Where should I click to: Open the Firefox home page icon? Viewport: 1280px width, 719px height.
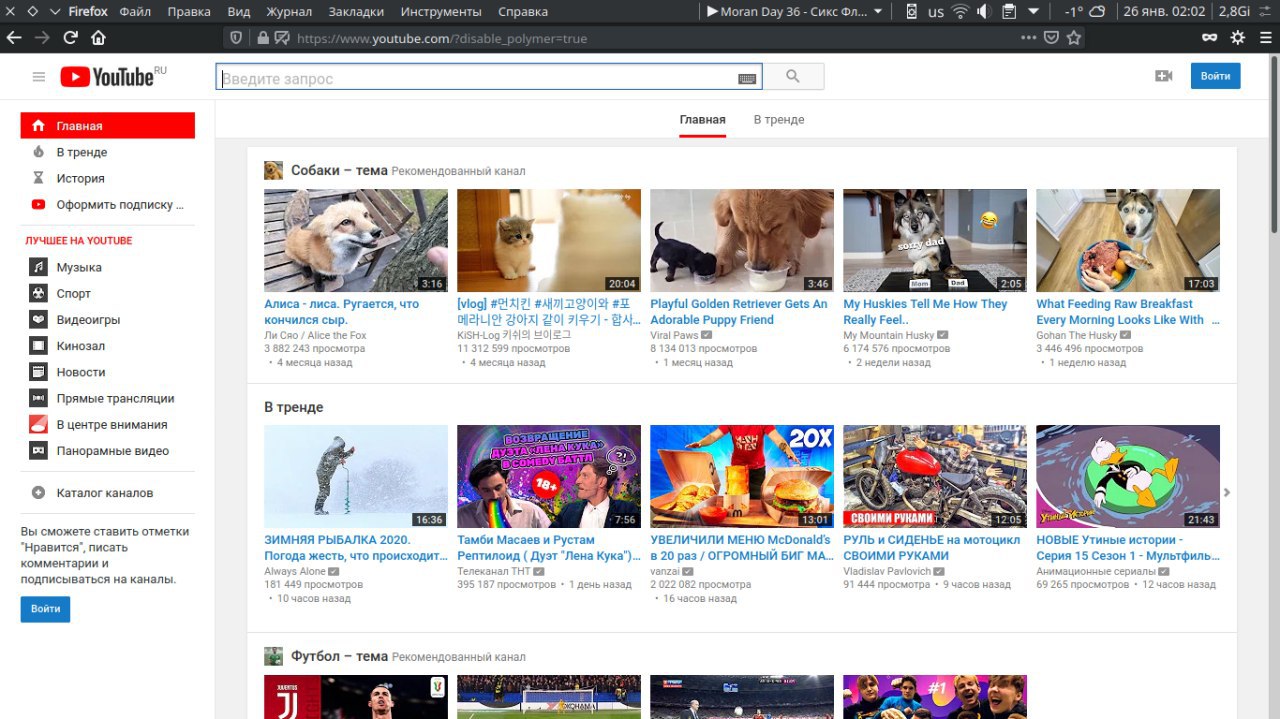coord(98,38)
